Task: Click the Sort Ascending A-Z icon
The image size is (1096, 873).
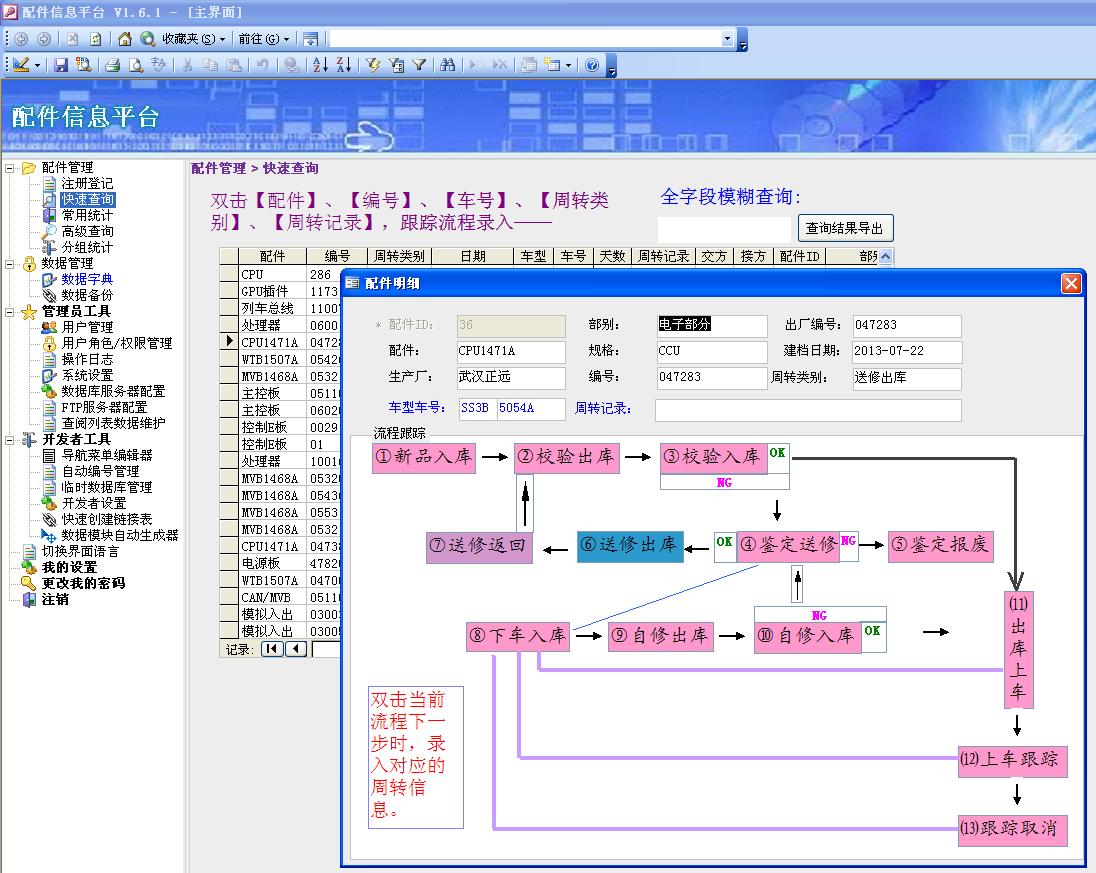Action: 320,65
